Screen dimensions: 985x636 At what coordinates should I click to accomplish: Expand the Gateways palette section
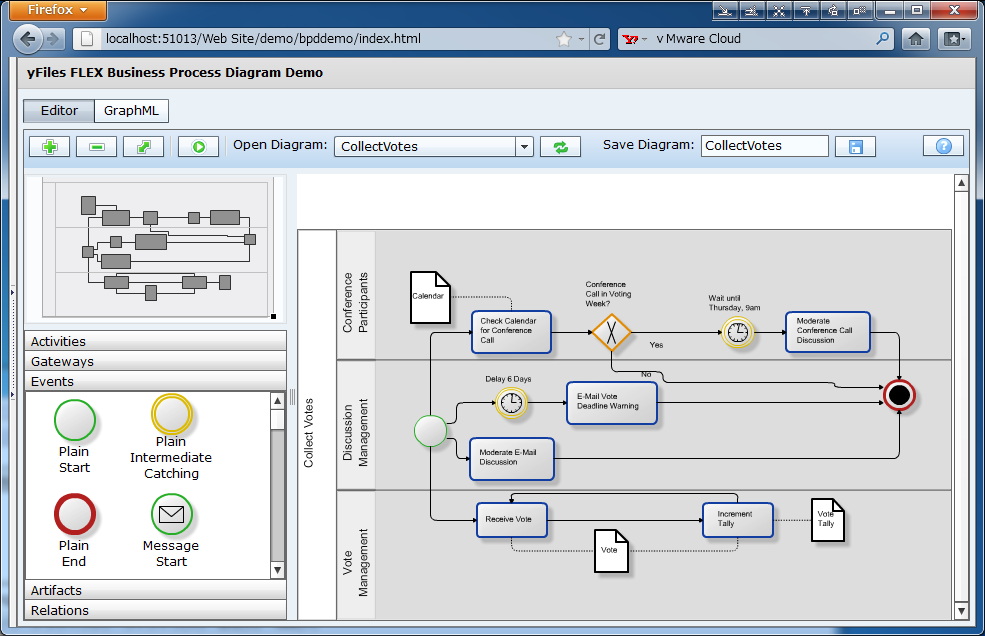point(155,361)
